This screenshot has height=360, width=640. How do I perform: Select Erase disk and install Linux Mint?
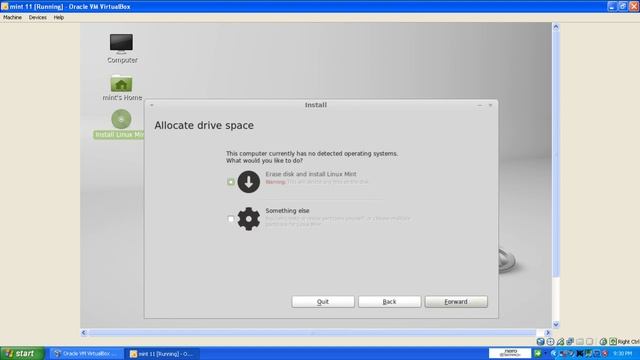tap(231, 182)
